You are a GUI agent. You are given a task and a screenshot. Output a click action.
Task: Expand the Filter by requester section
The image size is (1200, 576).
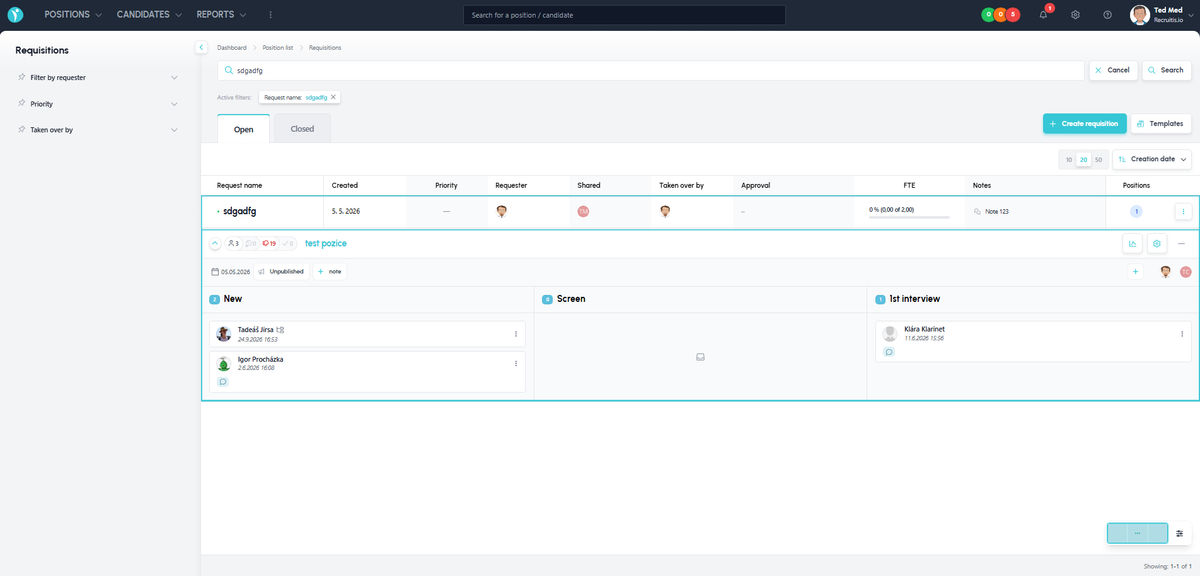(x=174, y=77)
